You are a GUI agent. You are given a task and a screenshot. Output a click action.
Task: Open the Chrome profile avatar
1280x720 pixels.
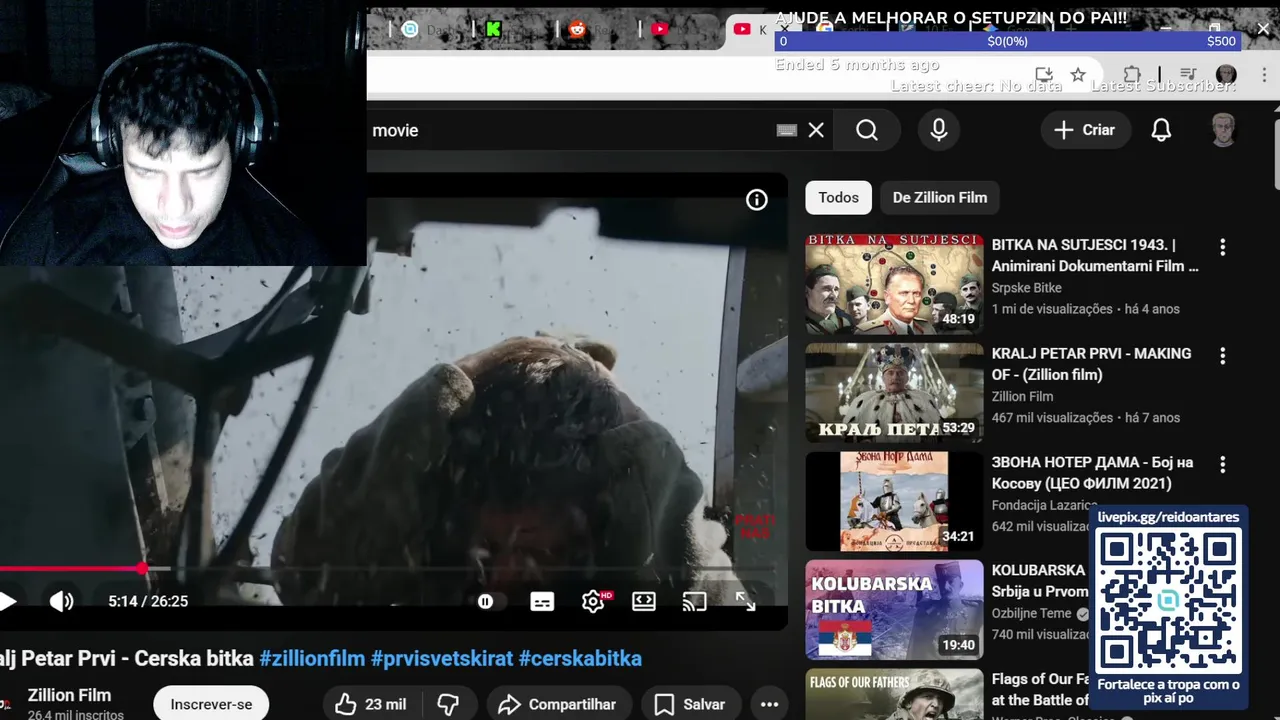point(1226,75)
